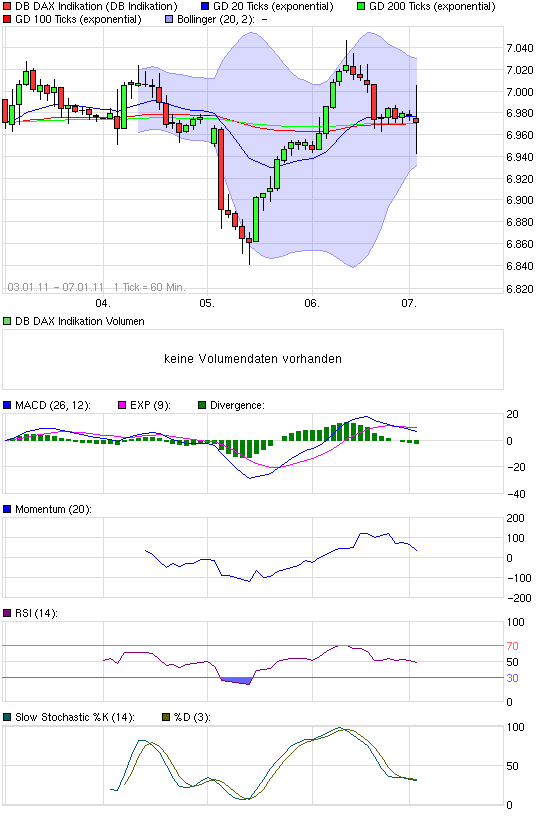Click the 'Divergence:' label

click(x=237, y=406)
